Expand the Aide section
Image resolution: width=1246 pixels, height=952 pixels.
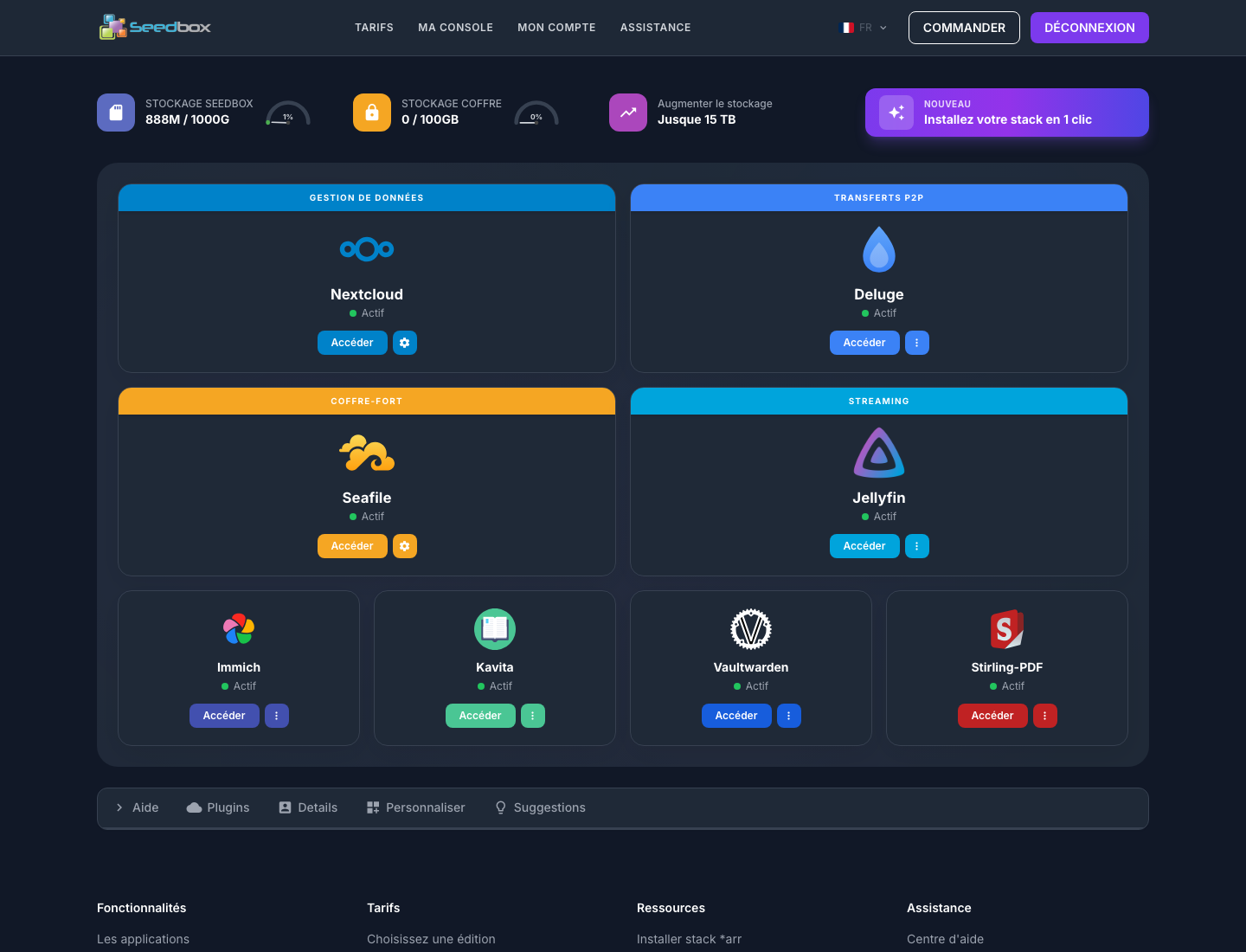pos(138,807)
